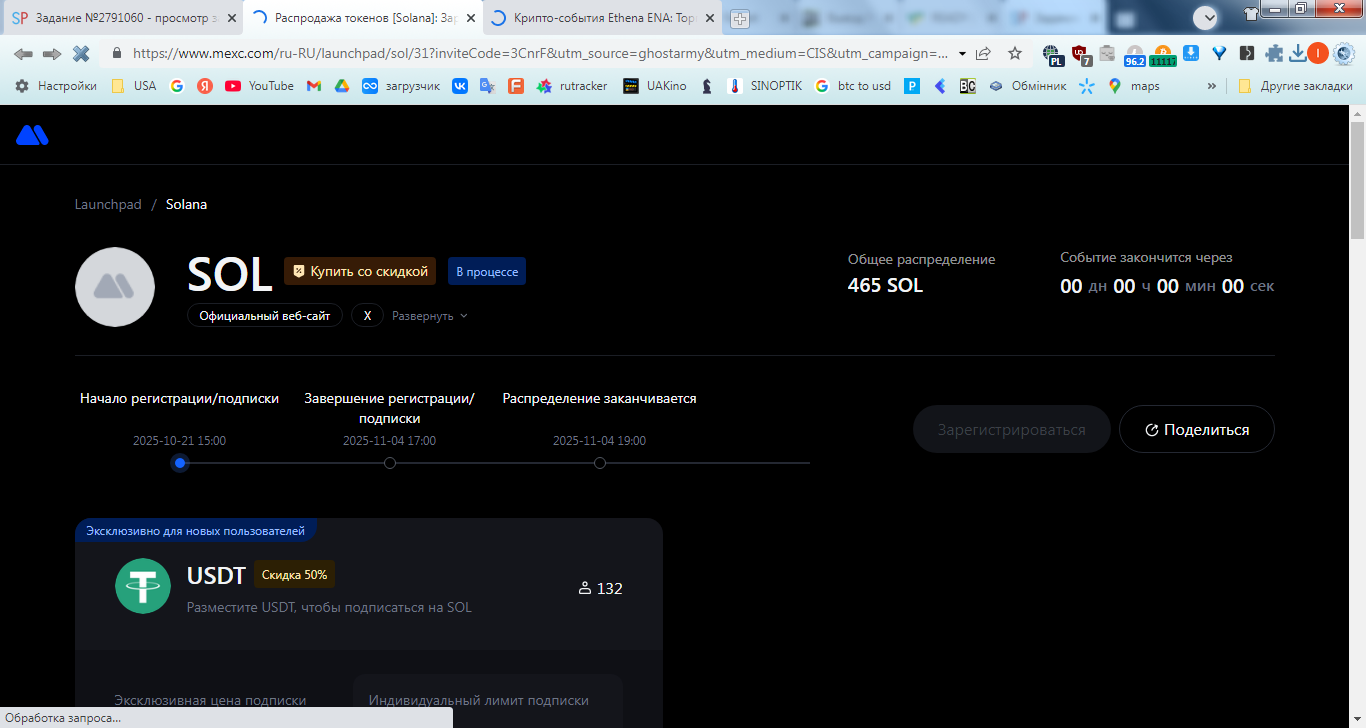Open the PL globe proxy extension
This screenshot has width=1366, height=728.
click(x=1051, y=55)
